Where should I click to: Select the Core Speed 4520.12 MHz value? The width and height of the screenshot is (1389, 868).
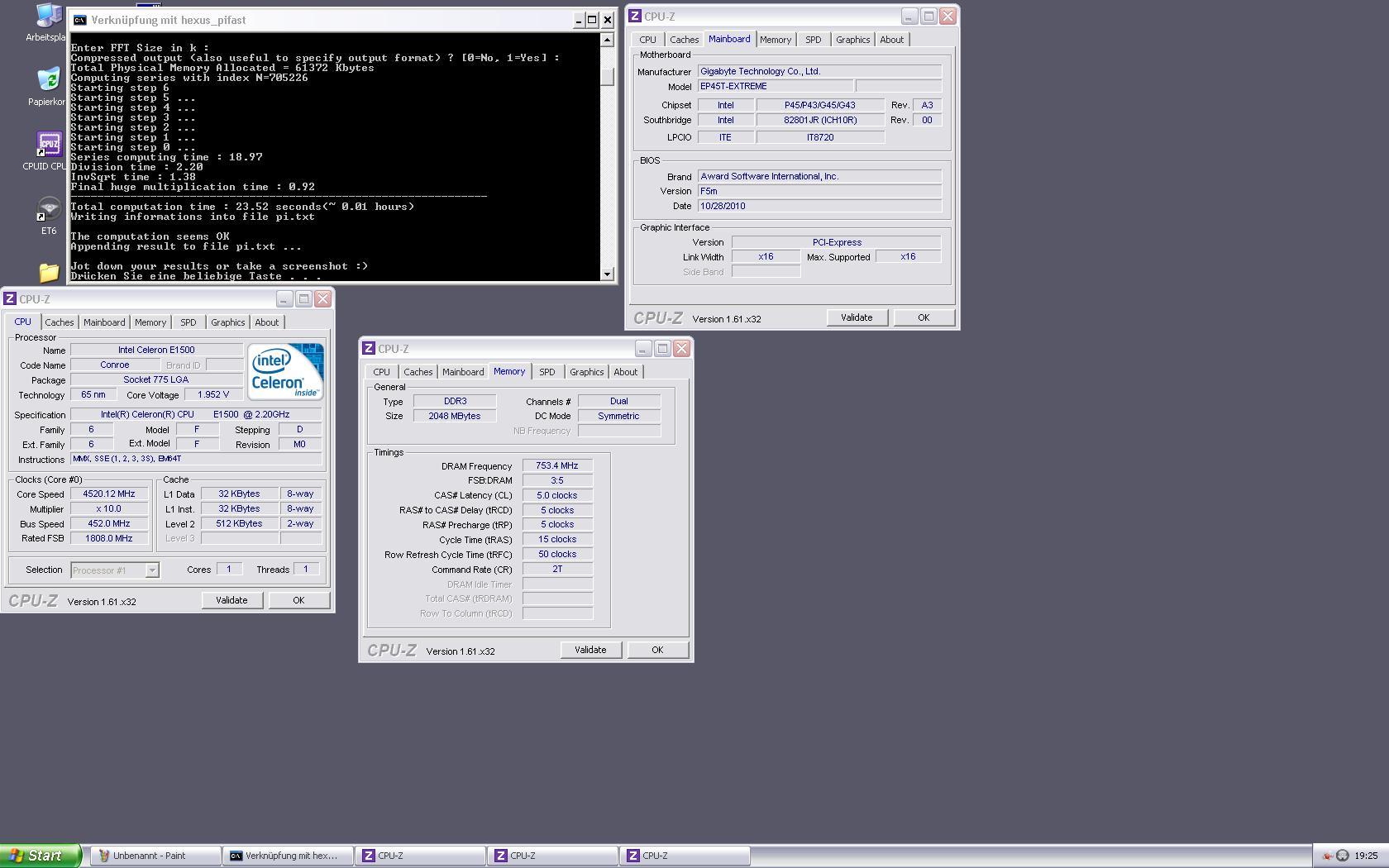[x=109, y=494]
